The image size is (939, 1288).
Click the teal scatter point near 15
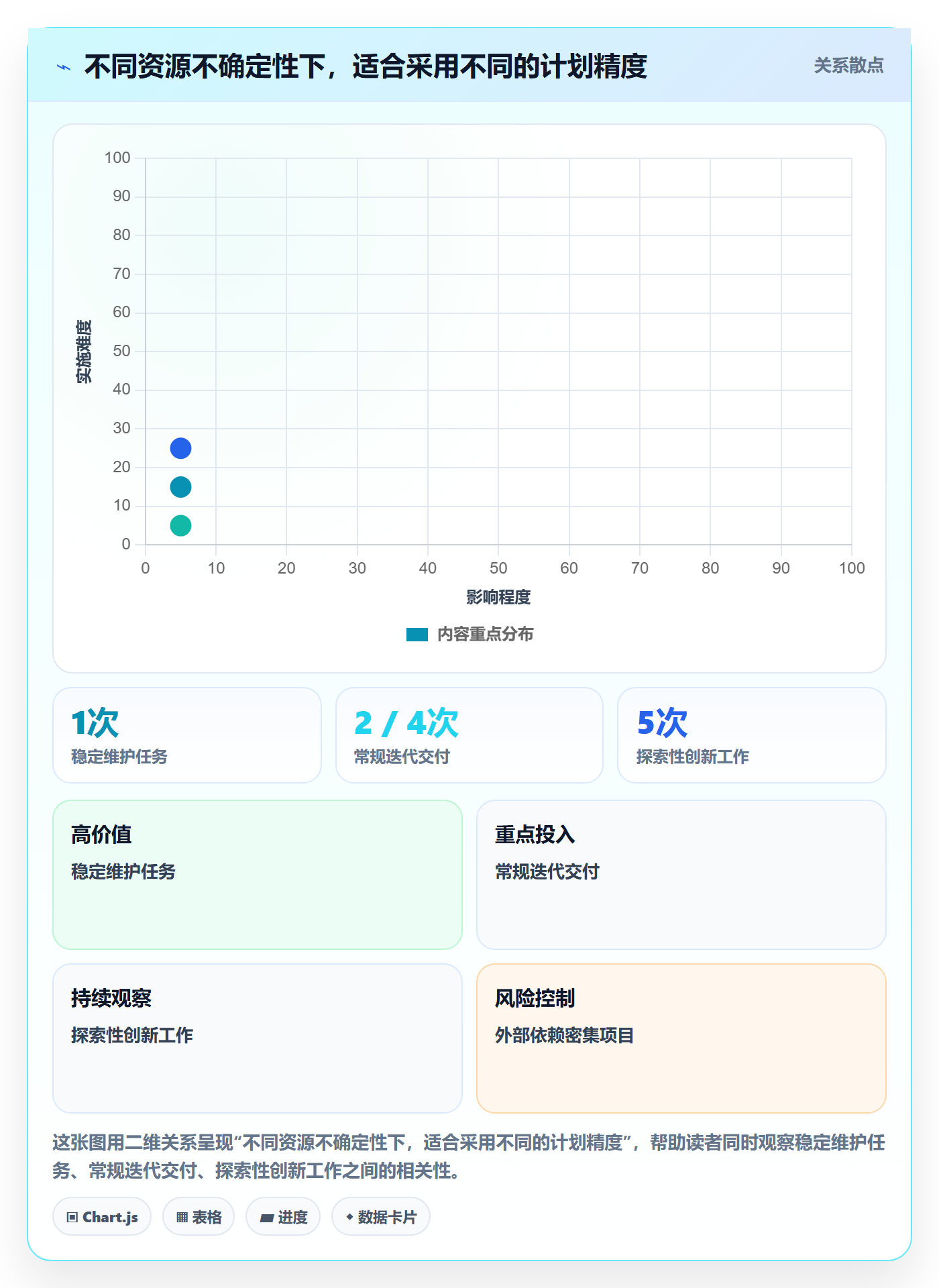click(180, 487)
